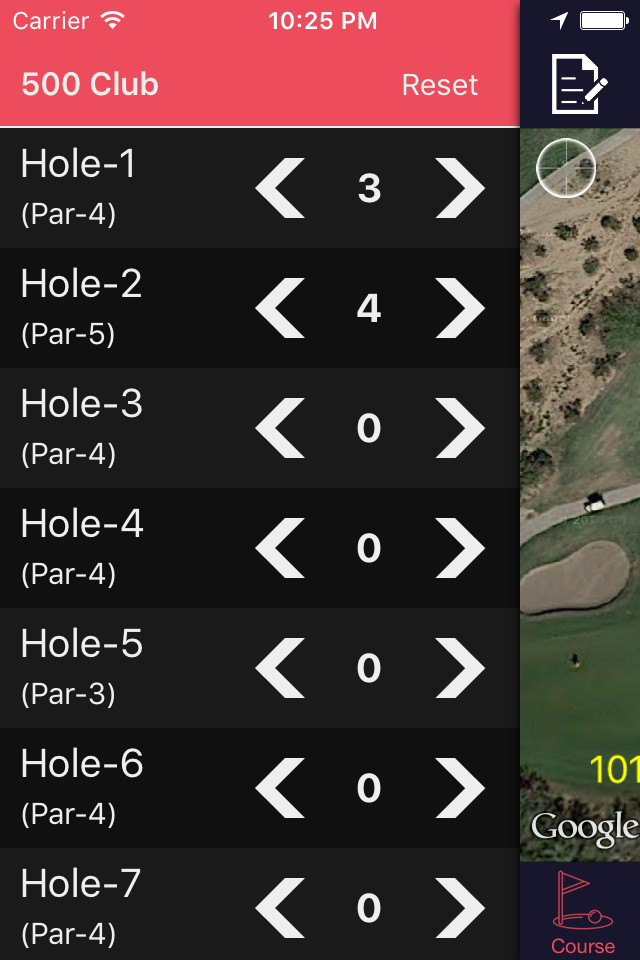The image size is (640, 960).
Task: Increase Hole-2 score with right arrow
Action: pos(460,308)
